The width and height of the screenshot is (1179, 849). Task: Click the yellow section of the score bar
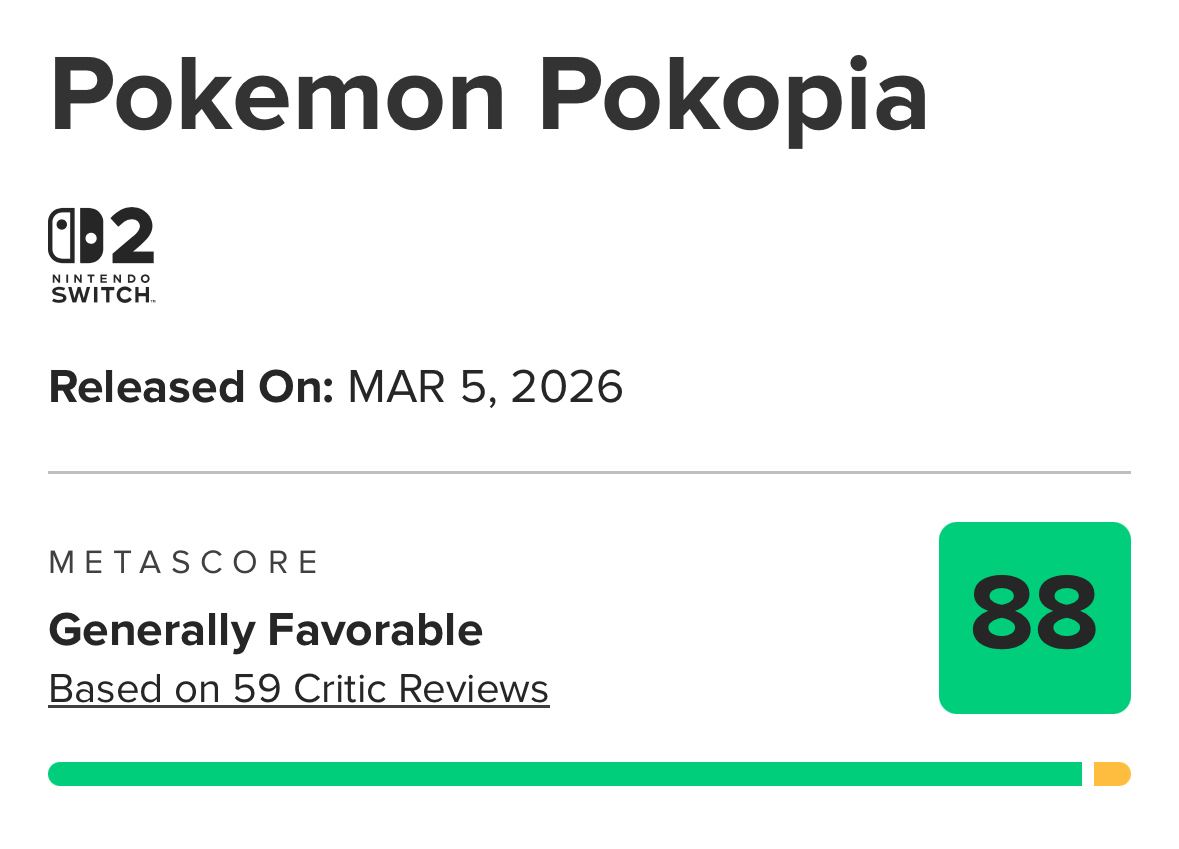[x=1111, y=774]
